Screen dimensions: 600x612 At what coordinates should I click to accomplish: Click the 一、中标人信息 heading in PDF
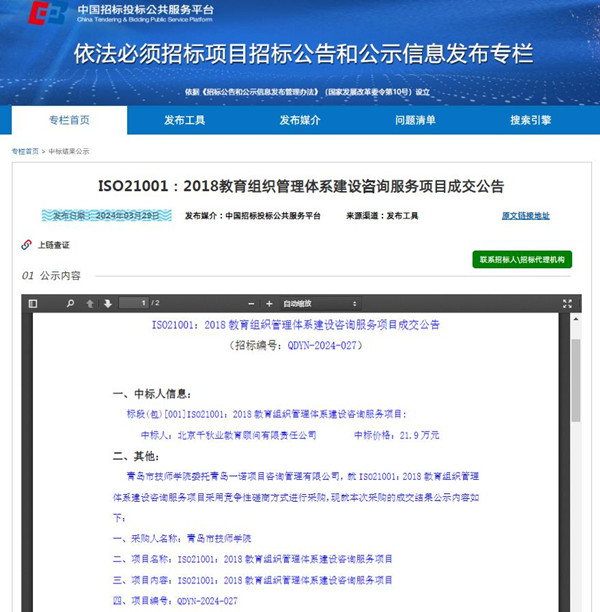(152, 394)
